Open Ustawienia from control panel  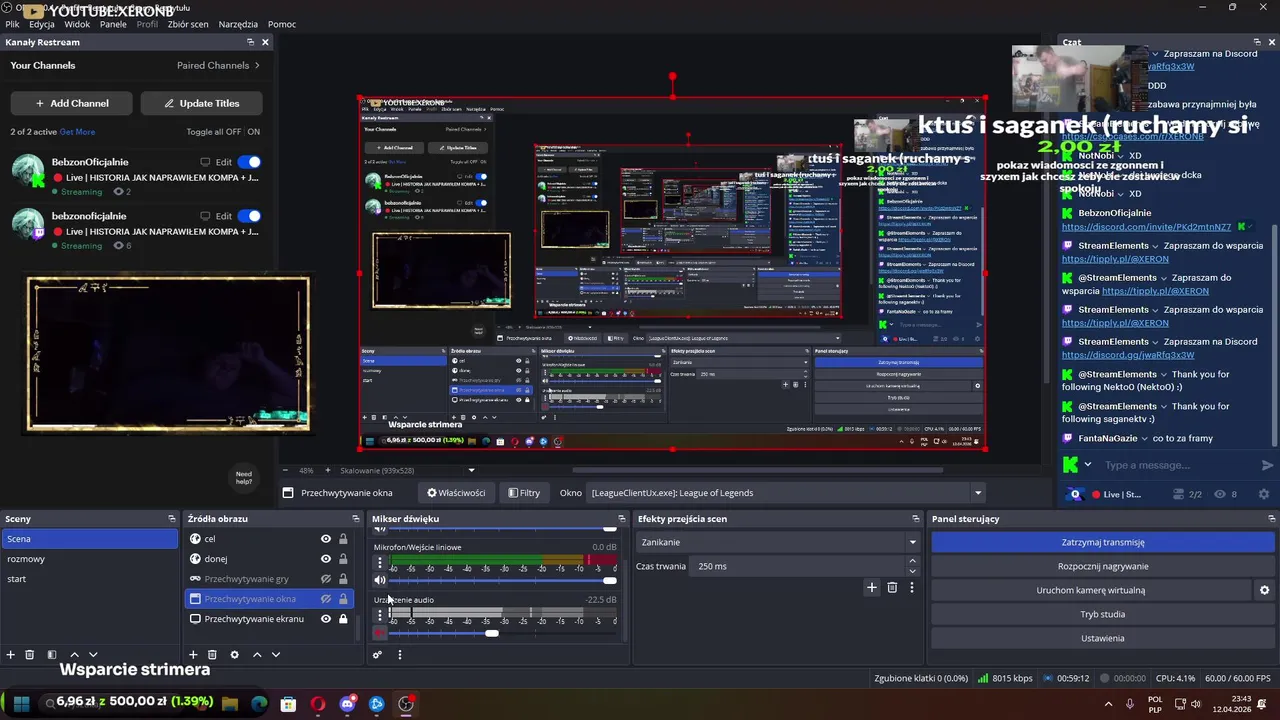[x=1103, y=638]
